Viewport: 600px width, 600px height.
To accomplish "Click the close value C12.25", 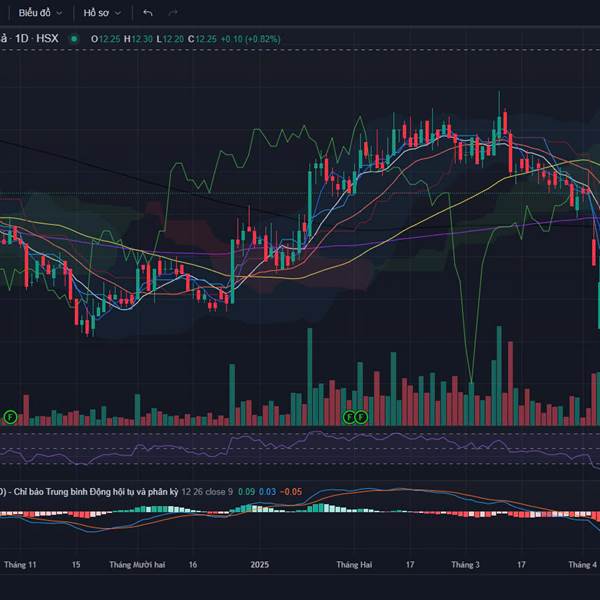I will coord(202,39).
